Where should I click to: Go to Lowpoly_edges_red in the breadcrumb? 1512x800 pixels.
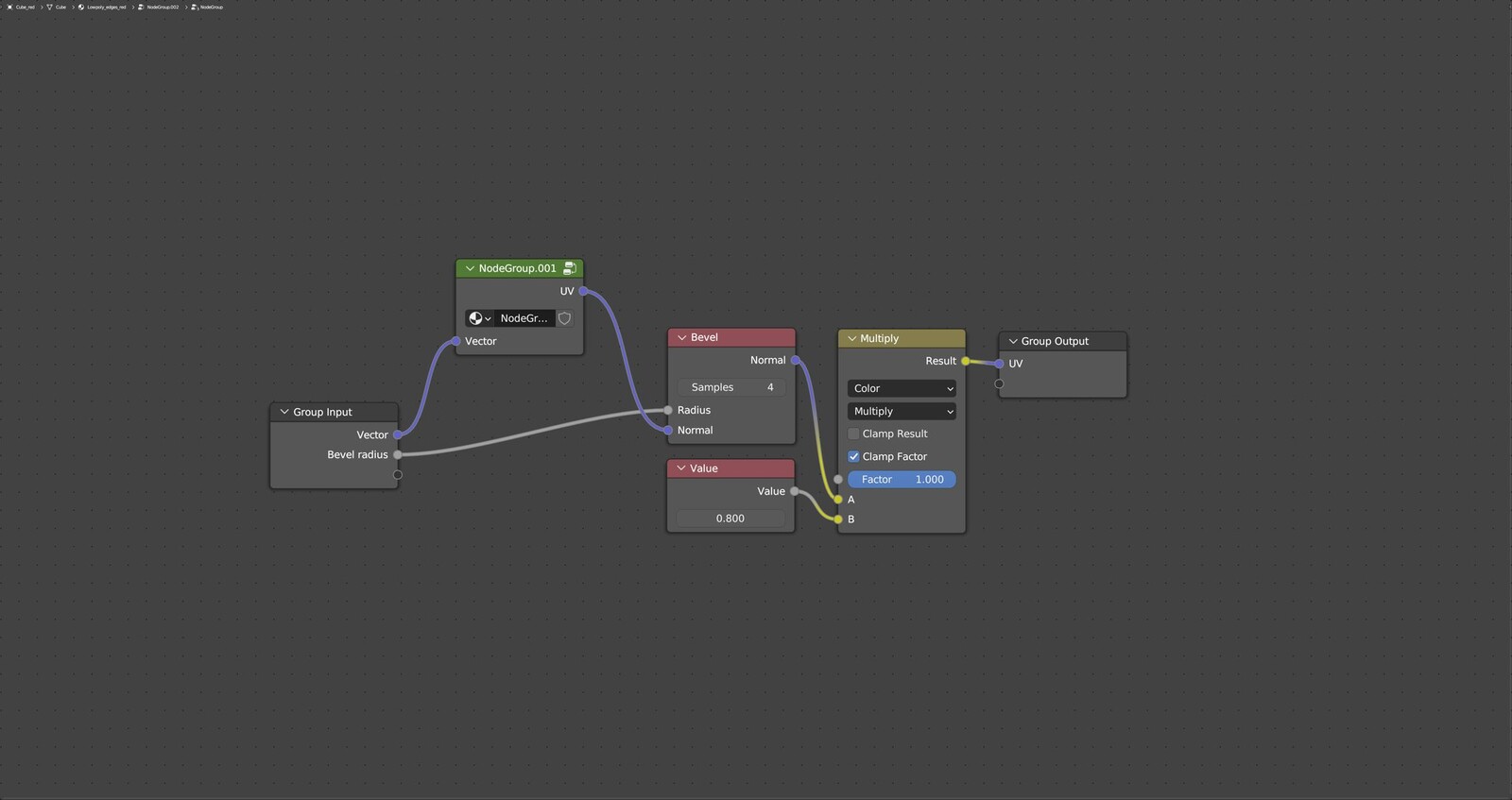[x=107, y=7]
